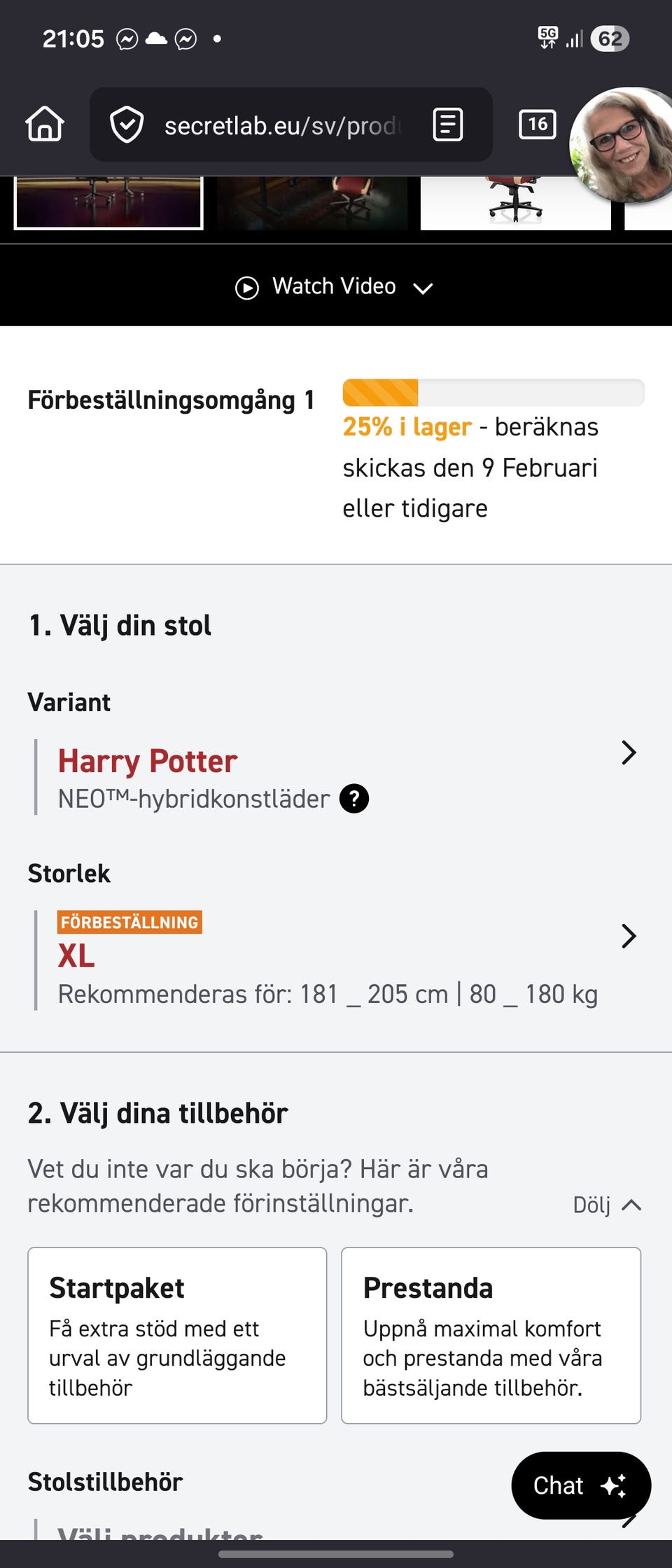Screen dimensions: 672x1568
Task: Tap the preorder stock progress bar
Action: coord(493,393)
